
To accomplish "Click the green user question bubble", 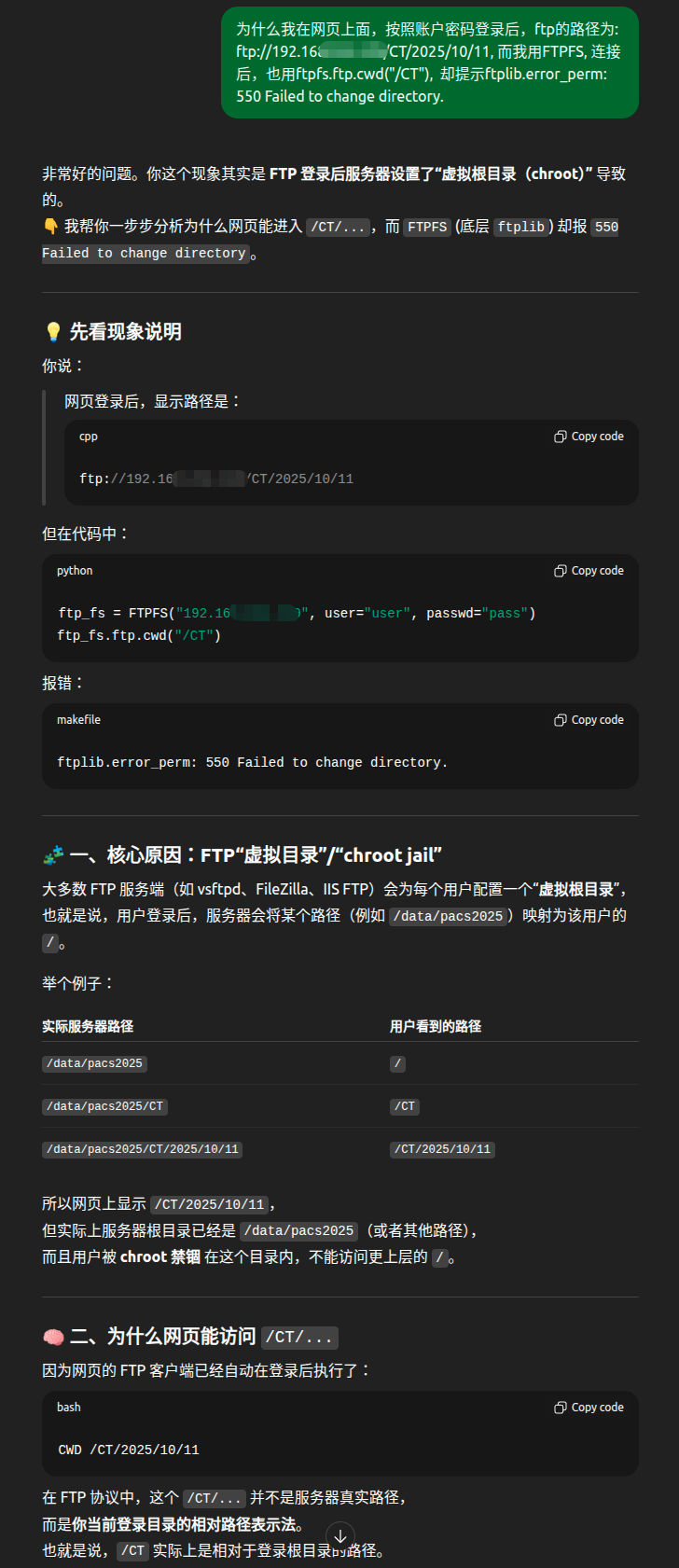I will pyautogui.click(x=430, y=62).
